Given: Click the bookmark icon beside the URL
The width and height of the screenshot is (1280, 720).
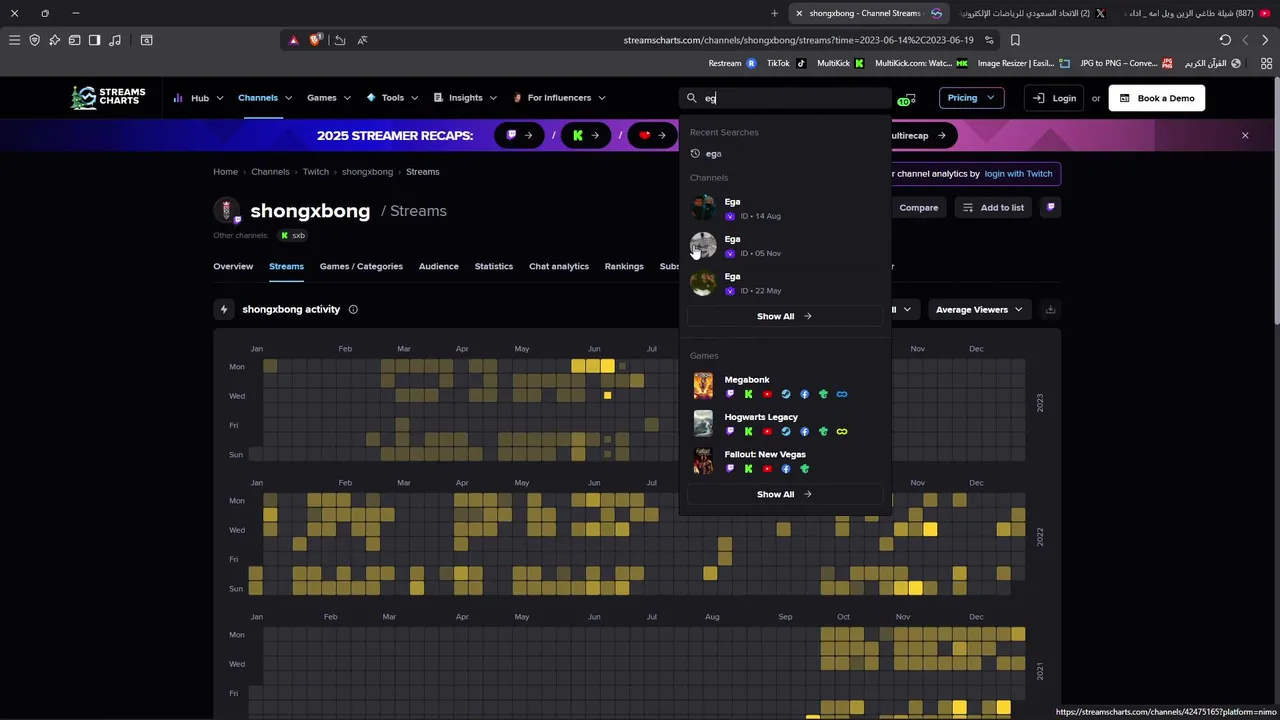Looking at the screenshot, I should tap(1015, 40).
